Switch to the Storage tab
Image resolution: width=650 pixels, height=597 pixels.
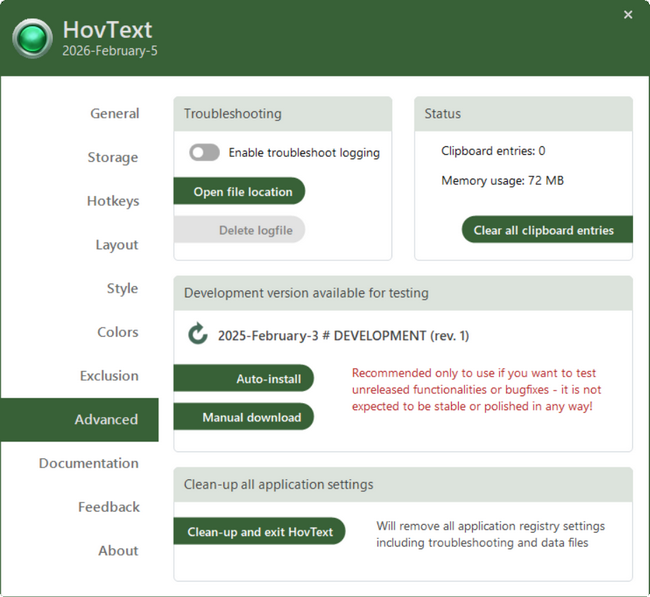[x=112, y=158]
